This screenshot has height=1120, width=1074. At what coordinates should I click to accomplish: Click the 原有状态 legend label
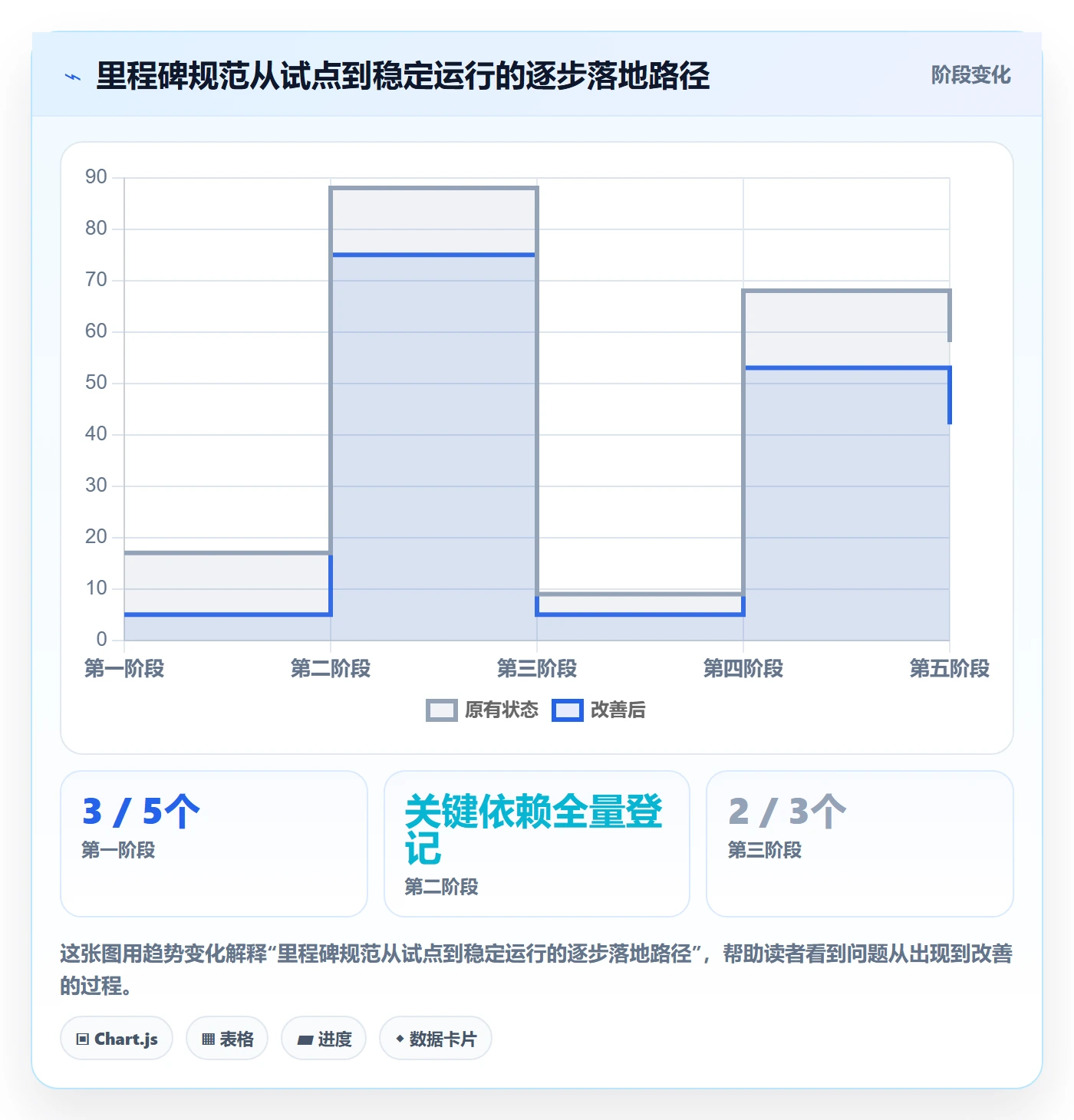click(x=502, y=710)
